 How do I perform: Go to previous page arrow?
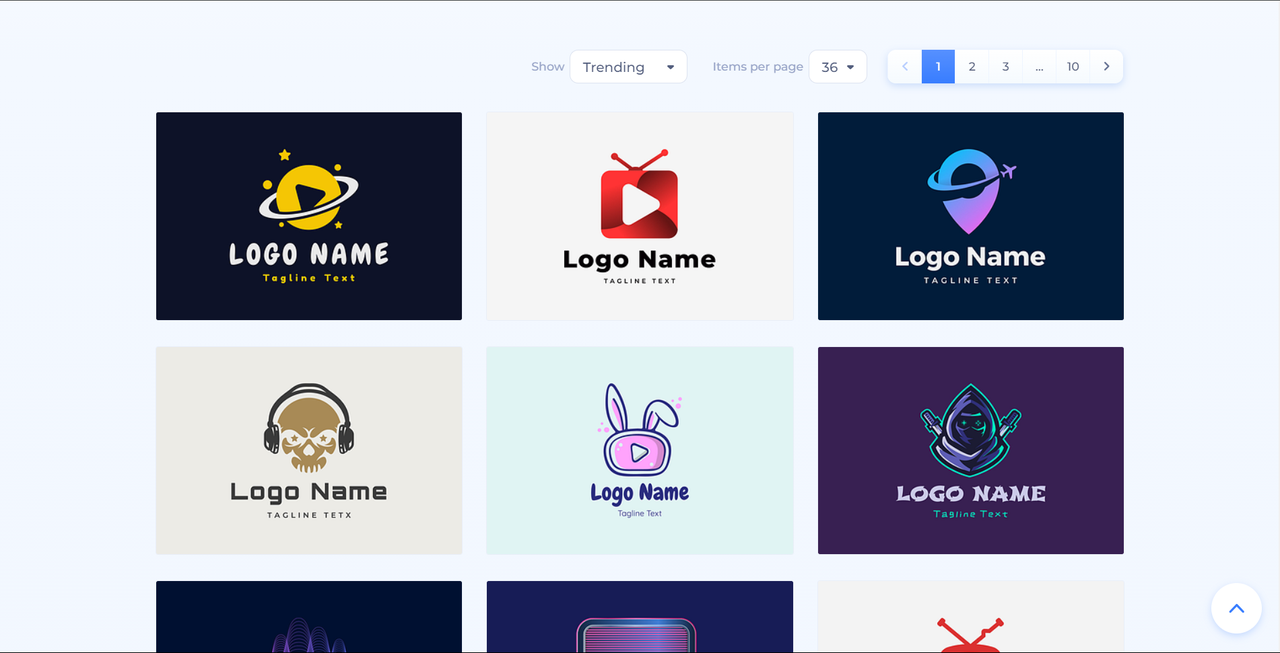905,67
